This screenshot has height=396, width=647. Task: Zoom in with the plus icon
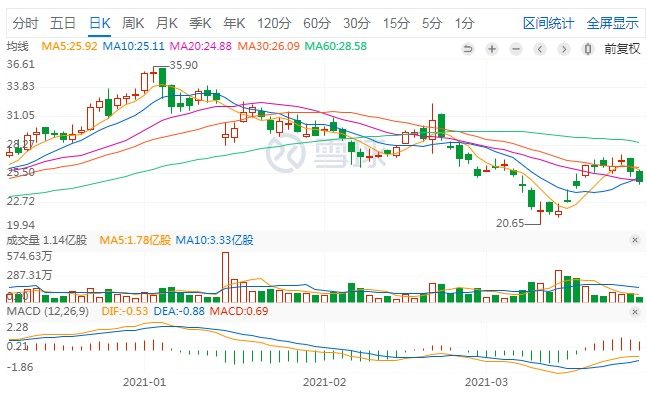pos(492,49)
